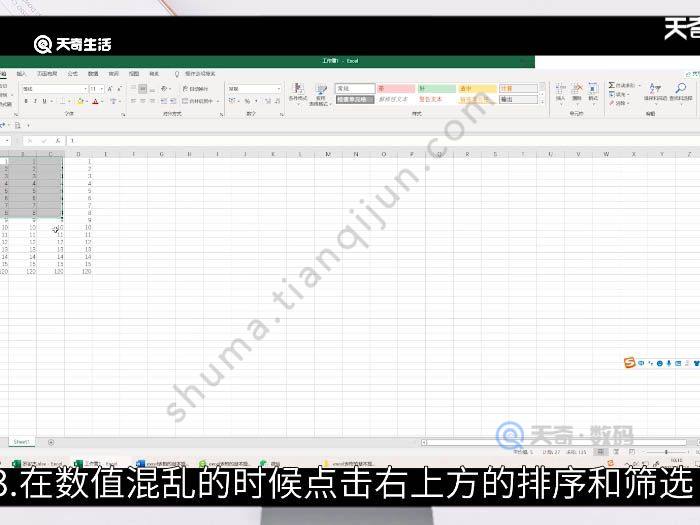
Task: Add a new sheet with plus icon
Action: tap(51, 442)
